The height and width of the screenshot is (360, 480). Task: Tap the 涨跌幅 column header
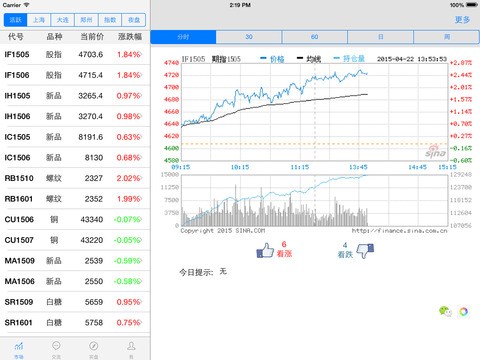click(x=130, y=36)
